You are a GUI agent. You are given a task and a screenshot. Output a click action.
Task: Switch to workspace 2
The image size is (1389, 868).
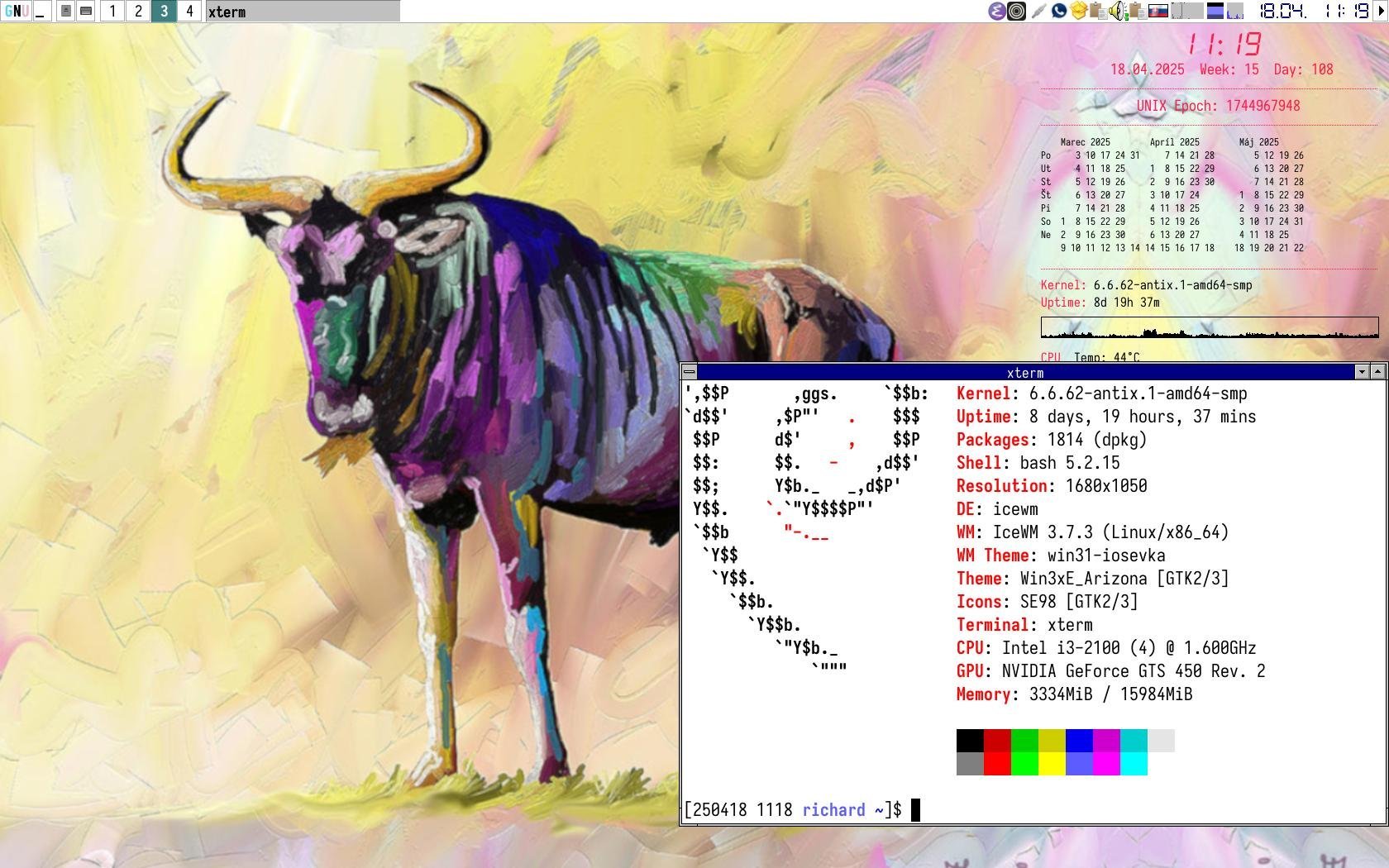[x=138, y=11]
